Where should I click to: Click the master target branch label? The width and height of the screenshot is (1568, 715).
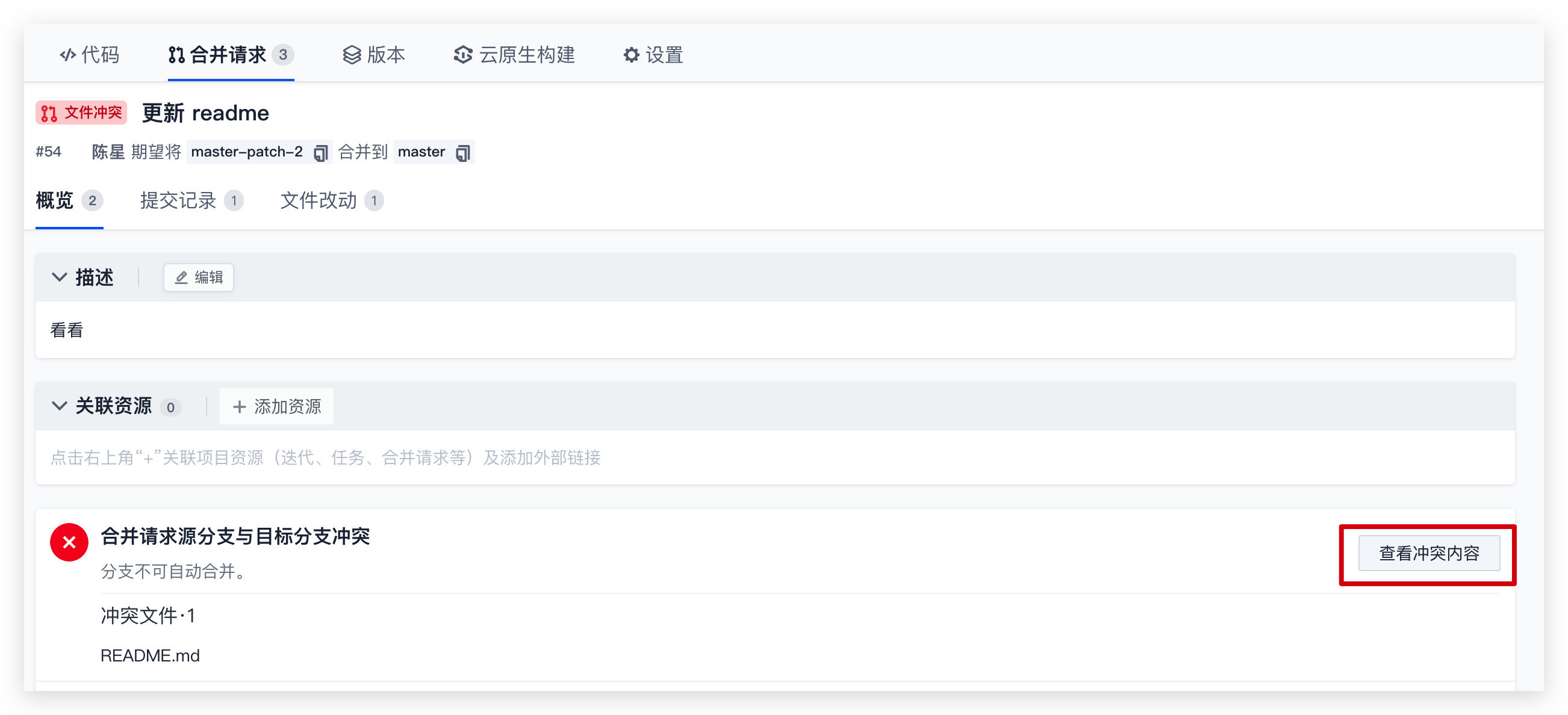[422, 152]
